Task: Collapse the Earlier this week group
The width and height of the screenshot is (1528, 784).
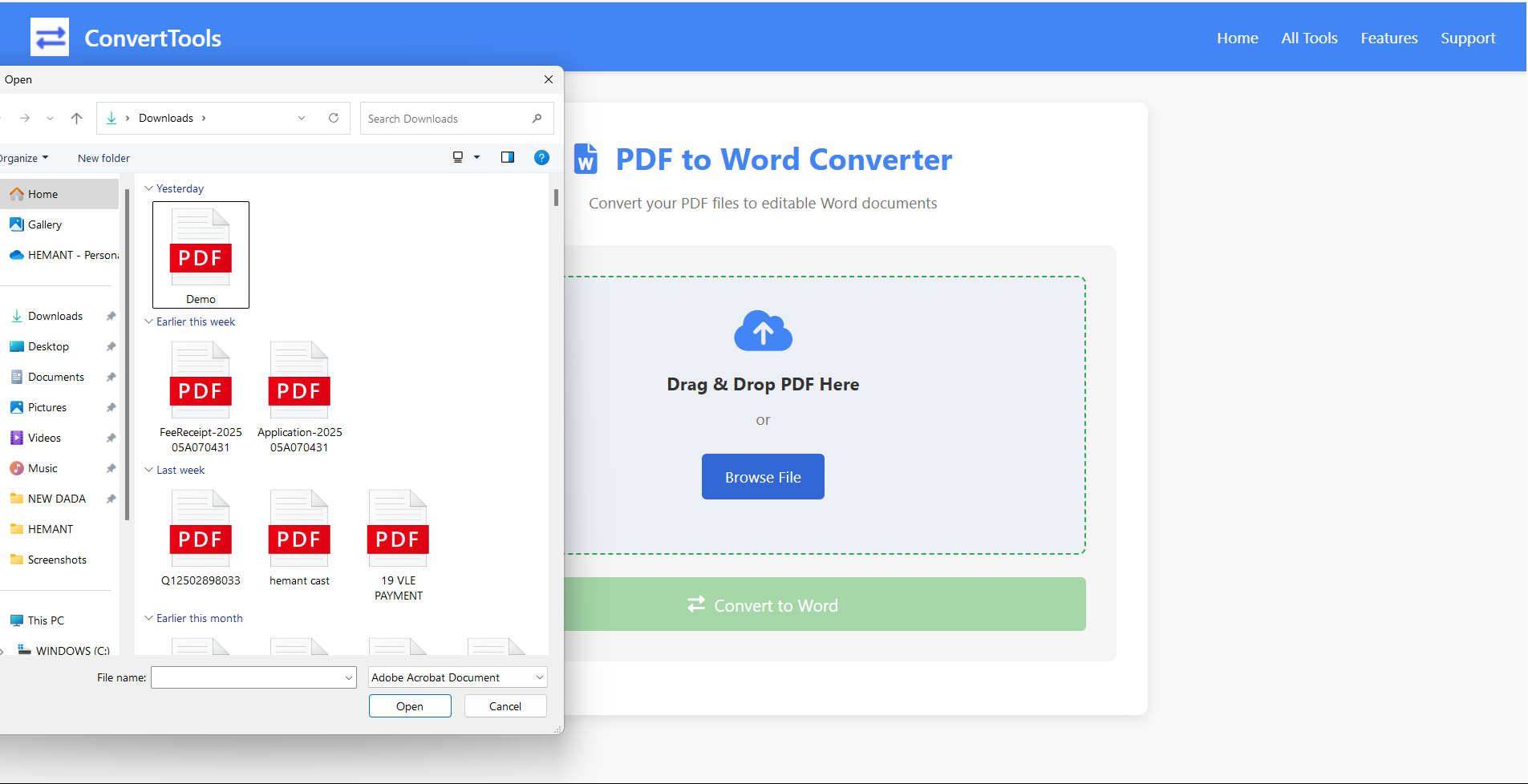Action: [148, 321]
